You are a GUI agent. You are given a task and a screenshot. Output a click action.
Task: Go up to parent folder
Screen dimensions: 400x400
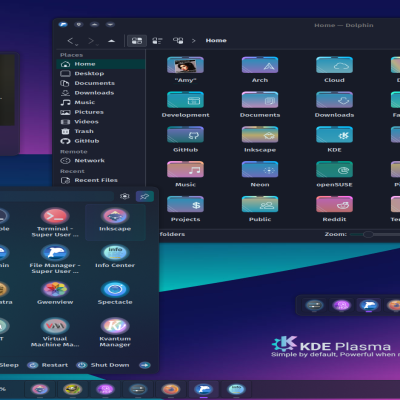coord(111,41)
